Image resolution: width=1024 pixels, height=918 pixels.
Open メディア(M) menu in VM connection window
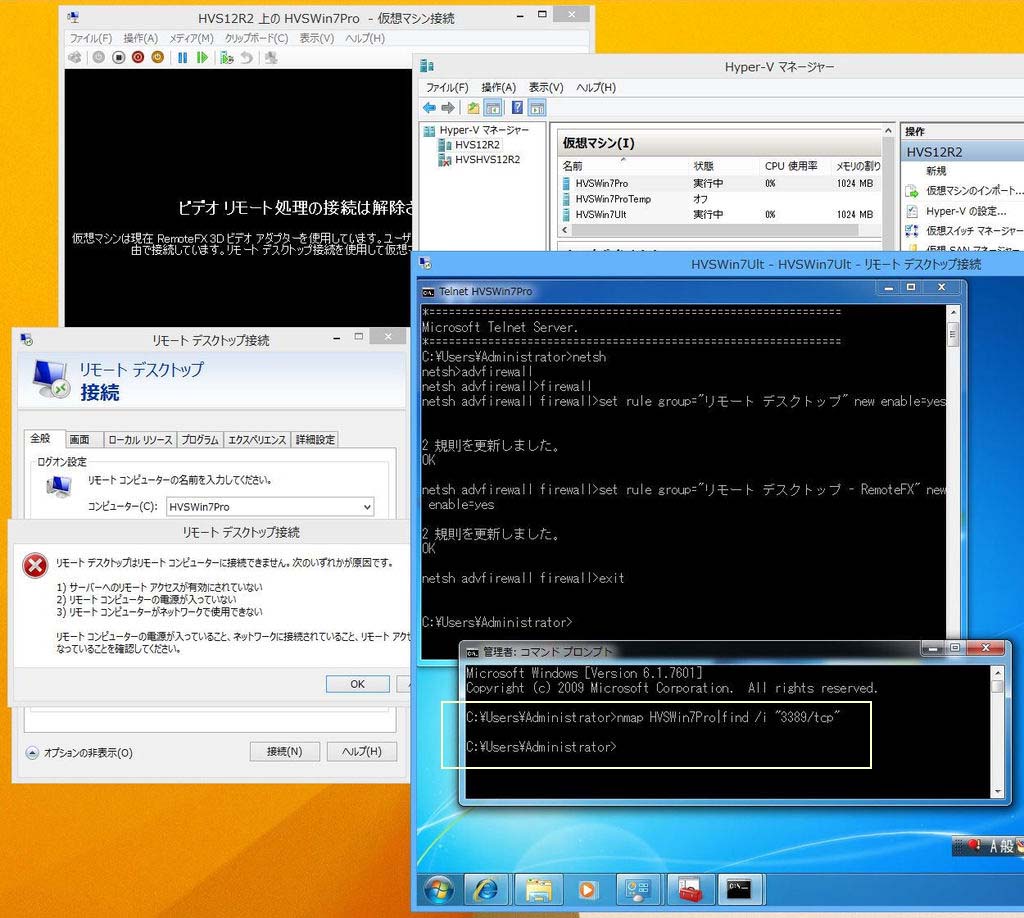[191, 38]
